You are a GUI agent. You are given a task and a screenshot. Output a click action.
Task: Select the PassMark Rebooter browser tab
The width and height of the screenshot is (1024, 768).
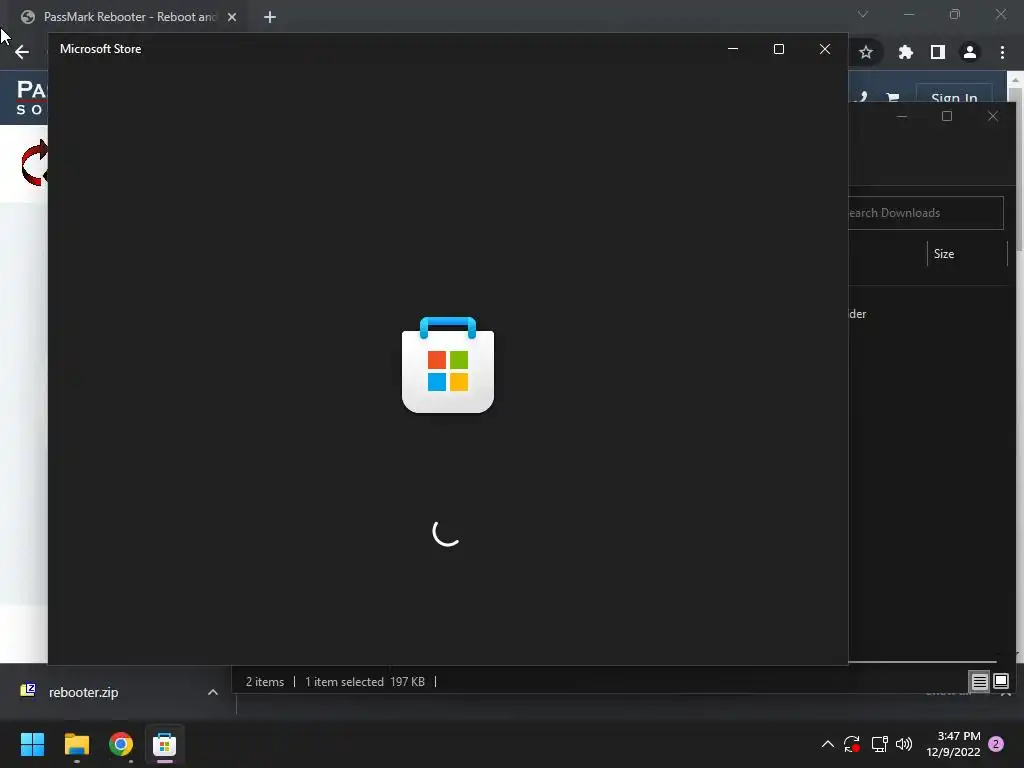(x=129, y=17)
